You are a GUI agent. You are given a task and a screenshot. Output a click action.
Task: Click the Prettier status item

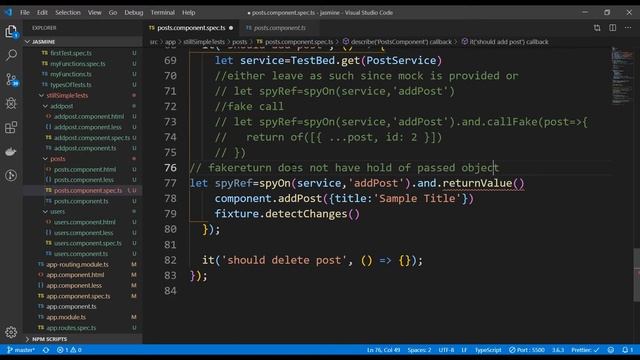coord(585,350)
